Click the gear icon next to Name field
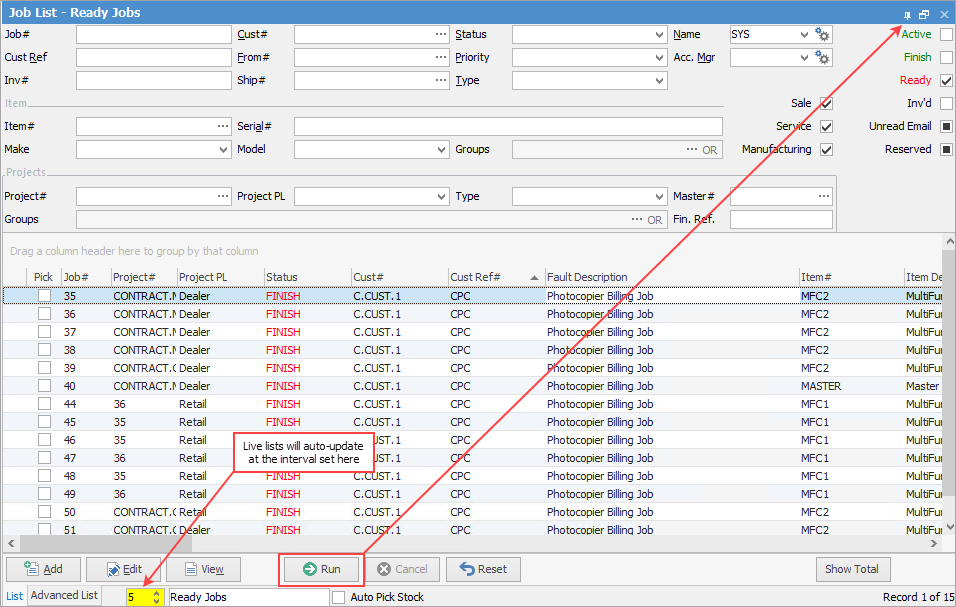This screenshot has height=607, width=956. 822,35
